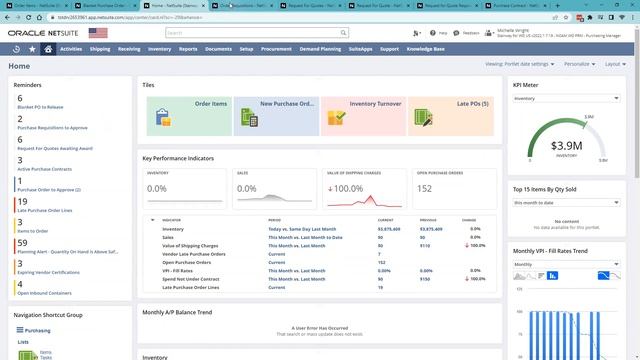Click the Feedback speech bubble icon
The image size is (640, 360).
(456, 33)
